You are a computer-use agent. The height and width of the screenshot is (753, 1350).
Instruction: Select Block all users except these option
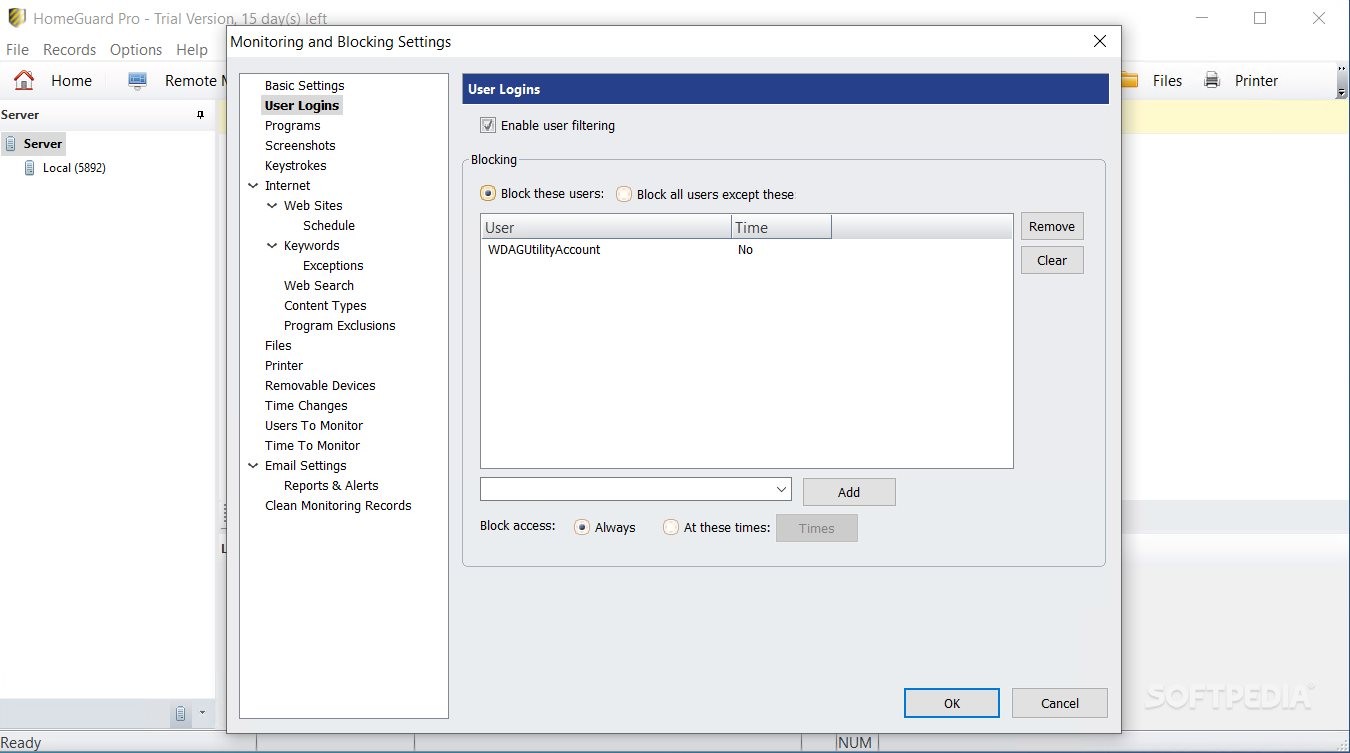click(x=624, y=194)
